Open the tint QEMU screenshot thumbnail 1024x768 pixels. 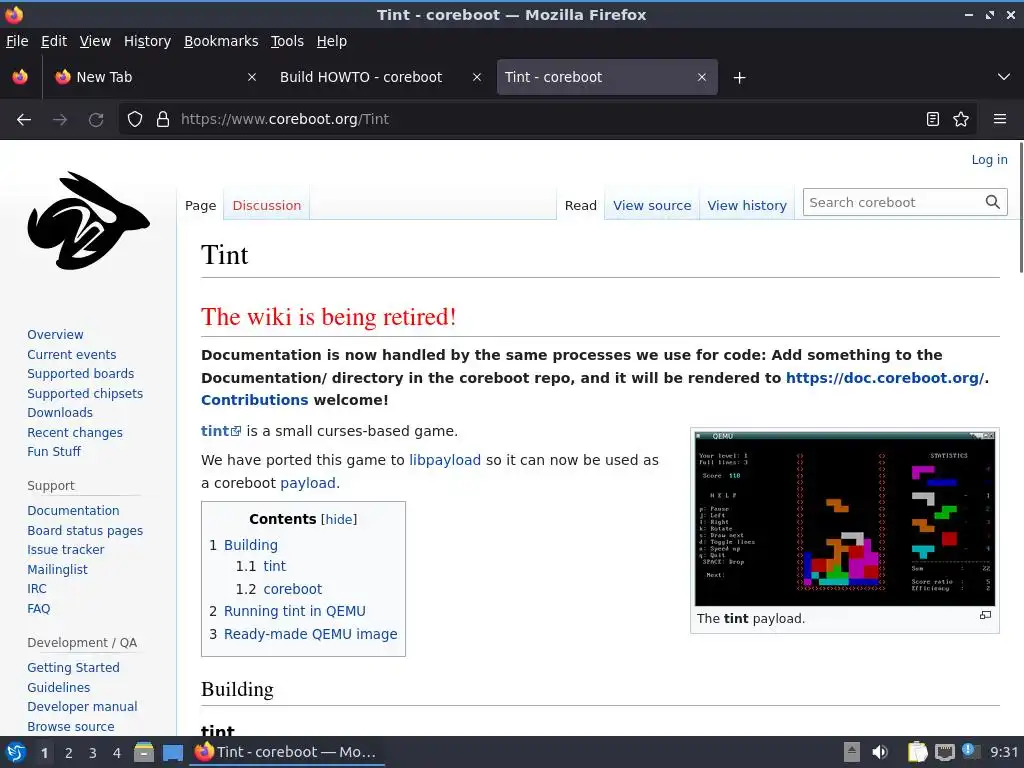click(x=845, y=519)
